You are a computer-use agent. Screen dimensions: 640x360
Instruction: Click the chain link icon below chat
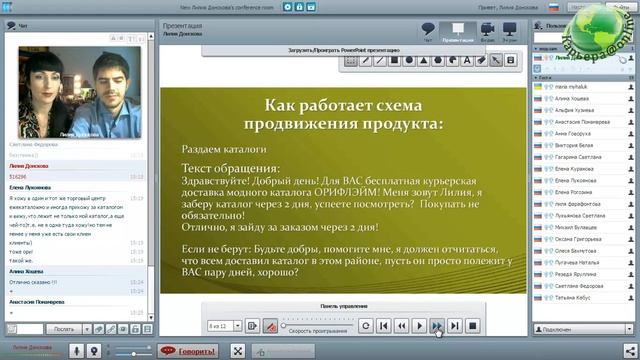click(111, 329)
